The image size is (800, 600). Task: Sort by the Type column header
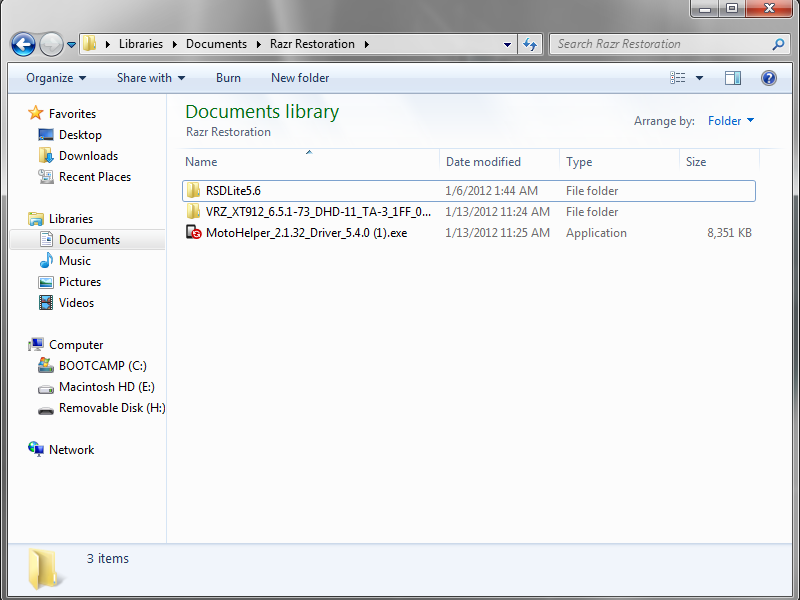tap(619, 162)
